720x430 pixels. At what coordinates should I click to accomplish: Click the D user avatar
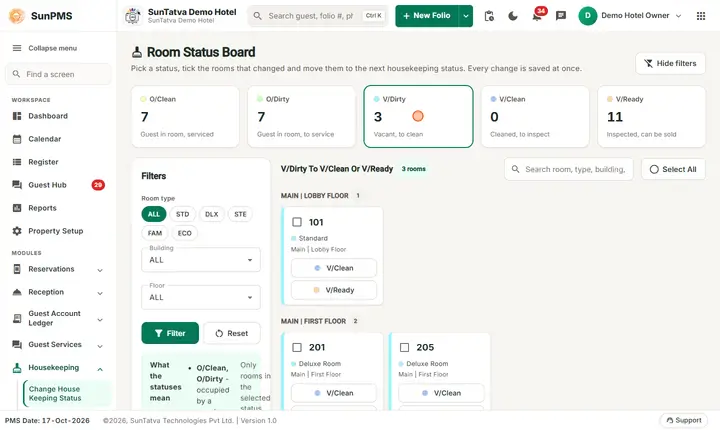[x=587, y=16]
